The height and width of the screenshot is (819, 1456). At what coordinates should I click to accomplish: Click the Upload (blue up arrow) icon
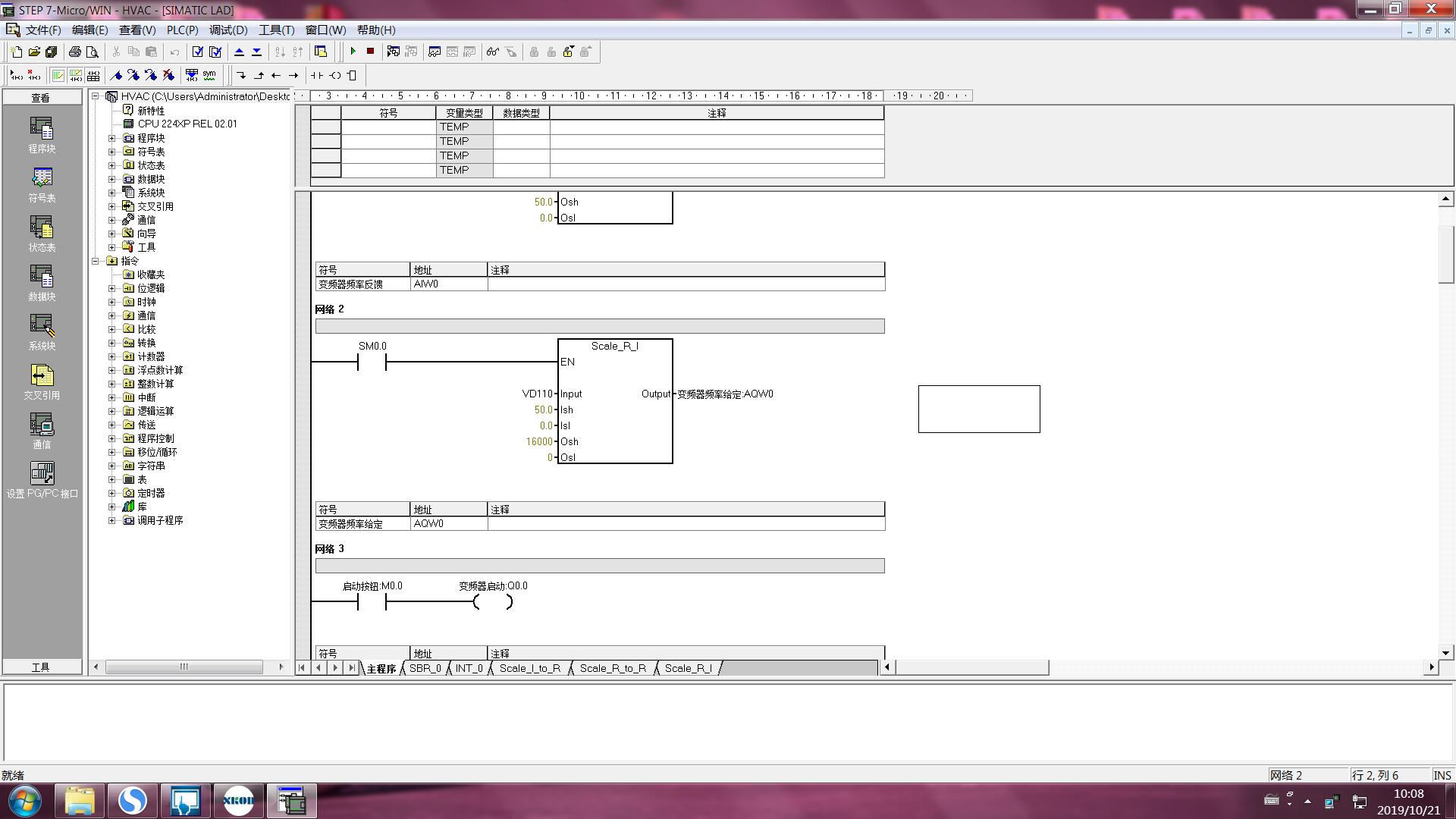(239, 52)
